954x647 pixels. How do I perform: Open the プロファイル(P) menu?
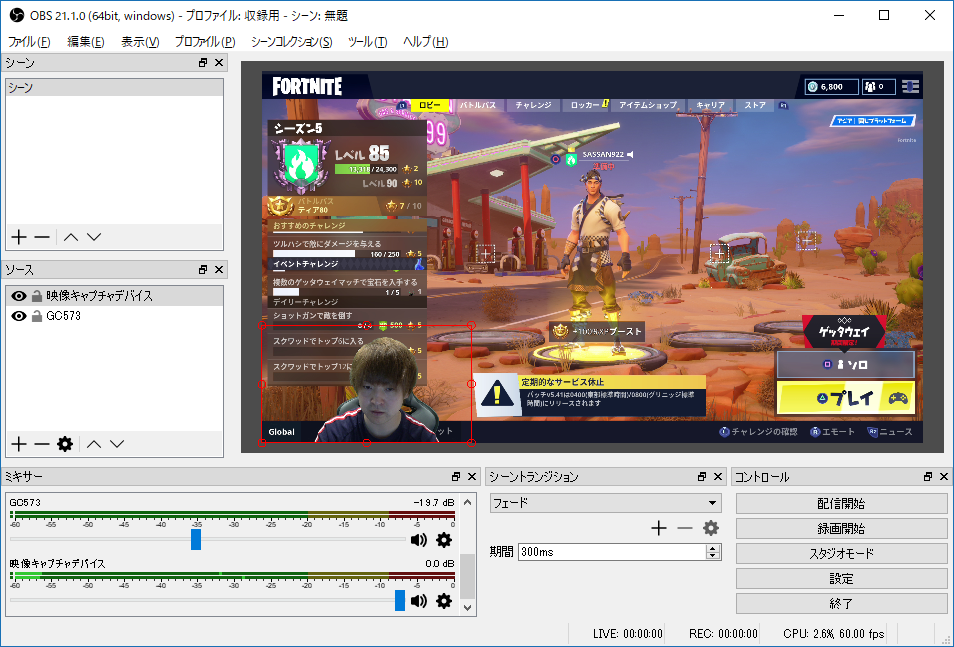pyautogui.click(x=205, y=41)
